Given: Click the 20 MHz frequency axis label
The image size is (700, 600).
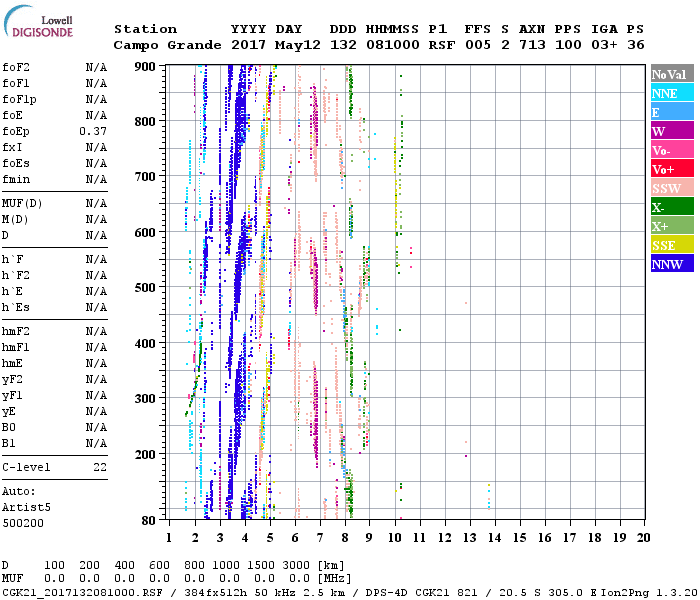Looking at the screenshot, I should click(x=643, y=538).
